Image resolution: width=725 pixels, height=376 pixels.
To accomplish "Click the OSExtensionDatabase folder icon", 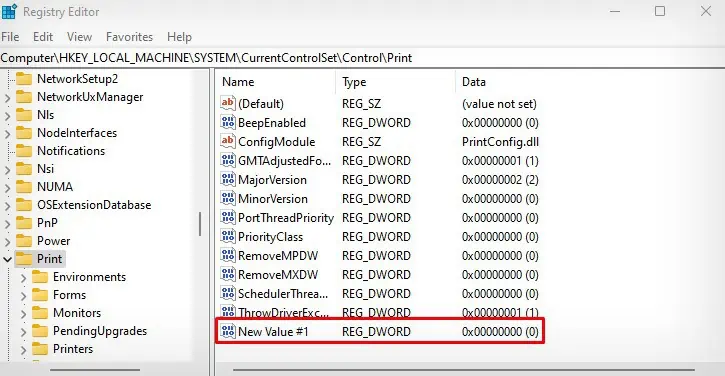I will pyautogui.click(x=24, y=205).
